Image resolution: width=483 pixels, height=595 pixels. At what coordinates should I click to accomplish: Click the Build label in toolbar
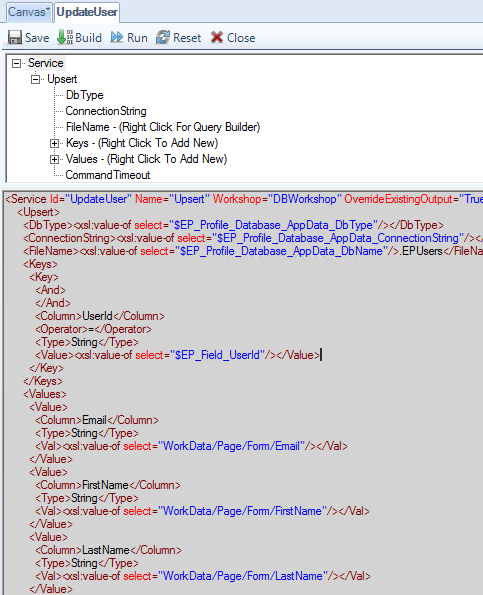(88, 38)
